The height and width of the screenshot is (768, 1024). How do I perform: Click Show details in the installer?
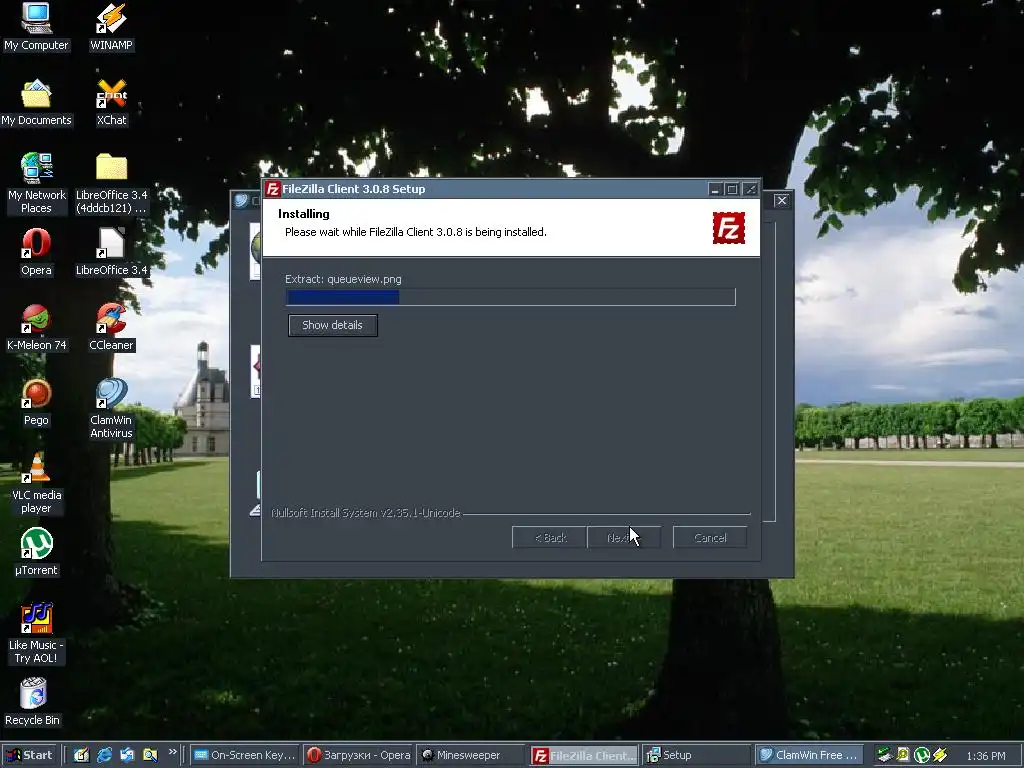[x=332, y=325]
